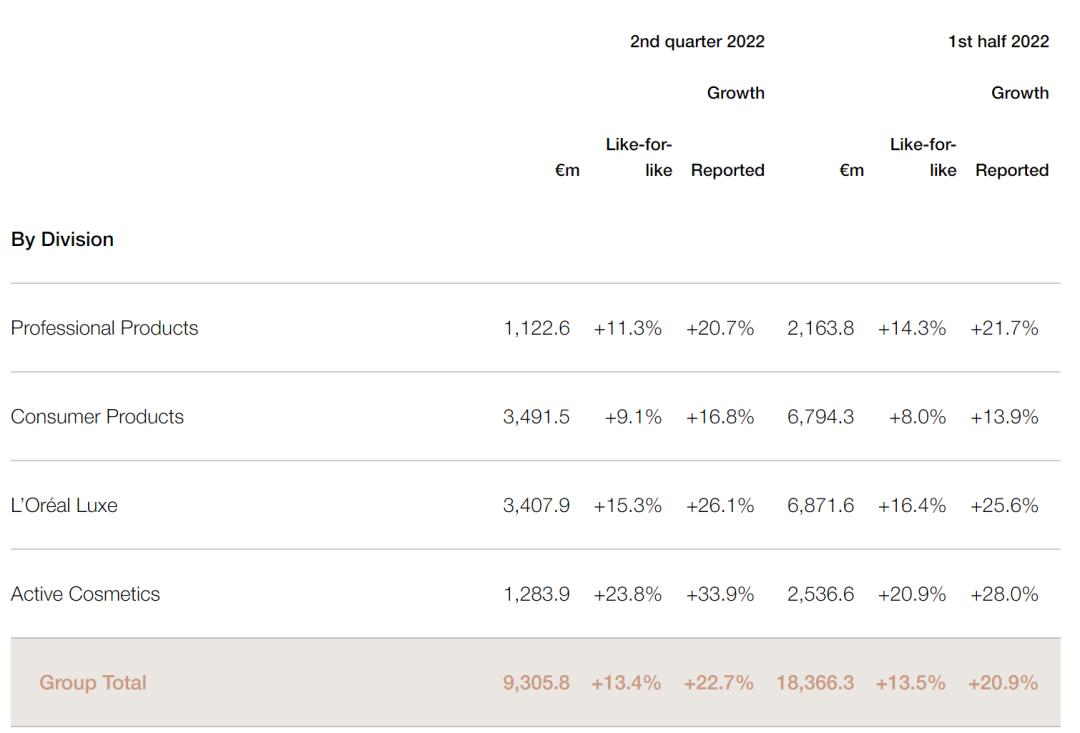Select Professional Products value 1,122.6
The width and height of the screenshot is (1080, 733).
(536, 328)
